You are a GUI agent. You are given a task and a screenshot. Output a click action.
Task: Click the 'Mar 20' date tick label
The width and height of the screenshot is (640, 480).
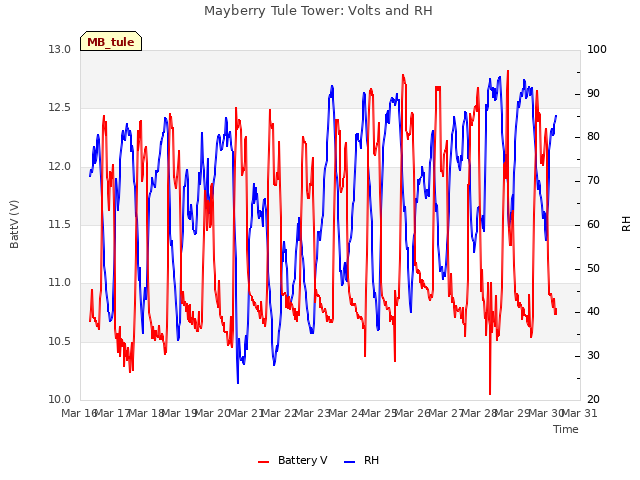click(x=213, y=413)
